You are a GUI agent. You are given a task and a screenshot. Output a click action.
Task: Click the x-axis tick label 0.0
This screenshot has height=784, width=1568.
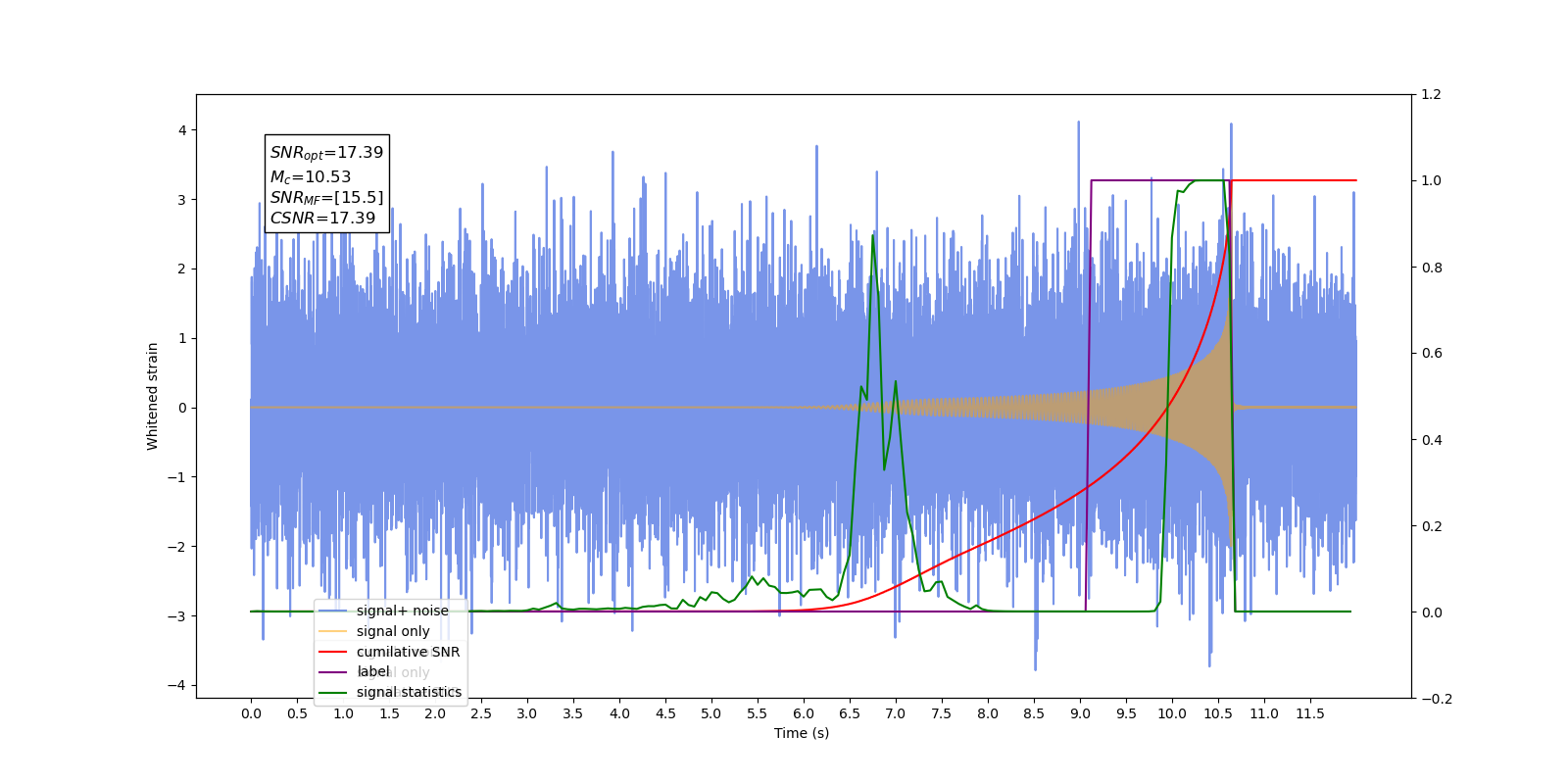(x=251, y=713)
